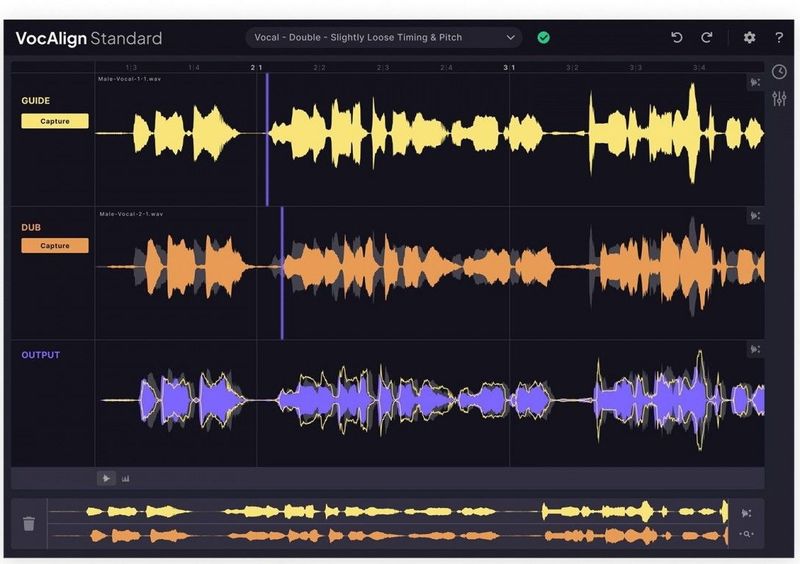Click the orange DUB waveform display
800x564 pixels.
click(x=430, y=267)
